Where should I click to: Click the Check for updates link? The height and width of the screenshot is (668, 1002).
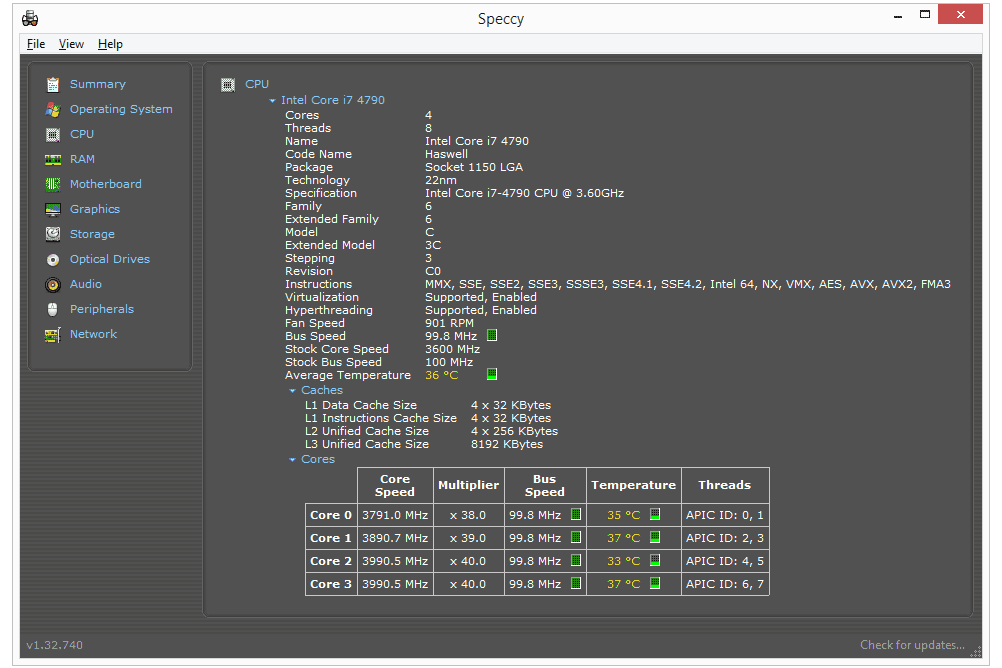912,645
